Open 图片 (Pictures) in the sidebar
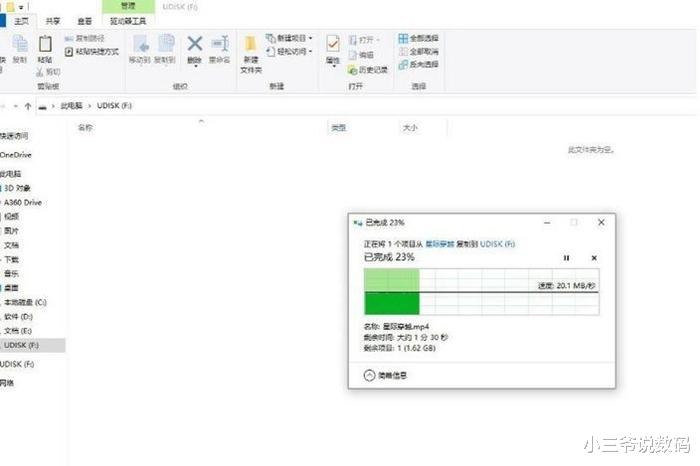Image resolution: width=700 pixels, height=466 pixels. coord(11,231)
